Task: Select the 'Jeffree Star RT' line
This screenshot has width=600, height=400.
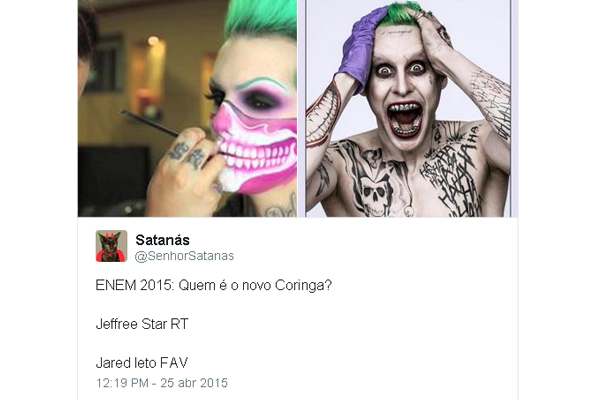Action: pyautogui.click(x=142, y=324)
